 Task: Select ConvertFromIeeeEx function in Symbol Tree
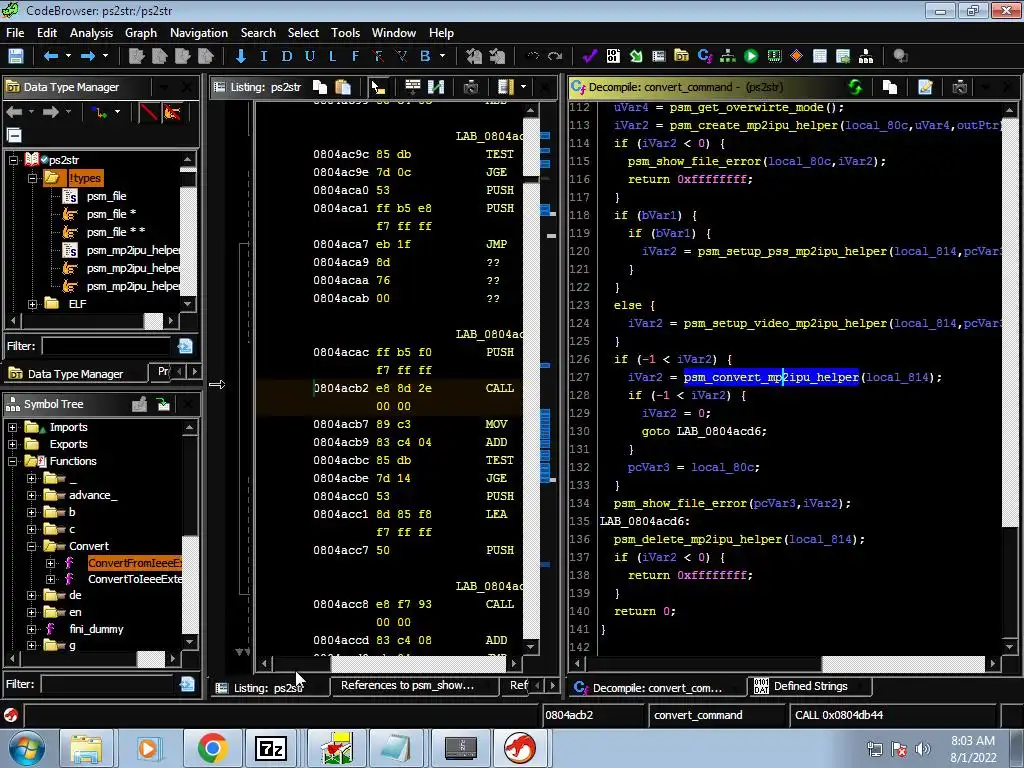(135, 563)
